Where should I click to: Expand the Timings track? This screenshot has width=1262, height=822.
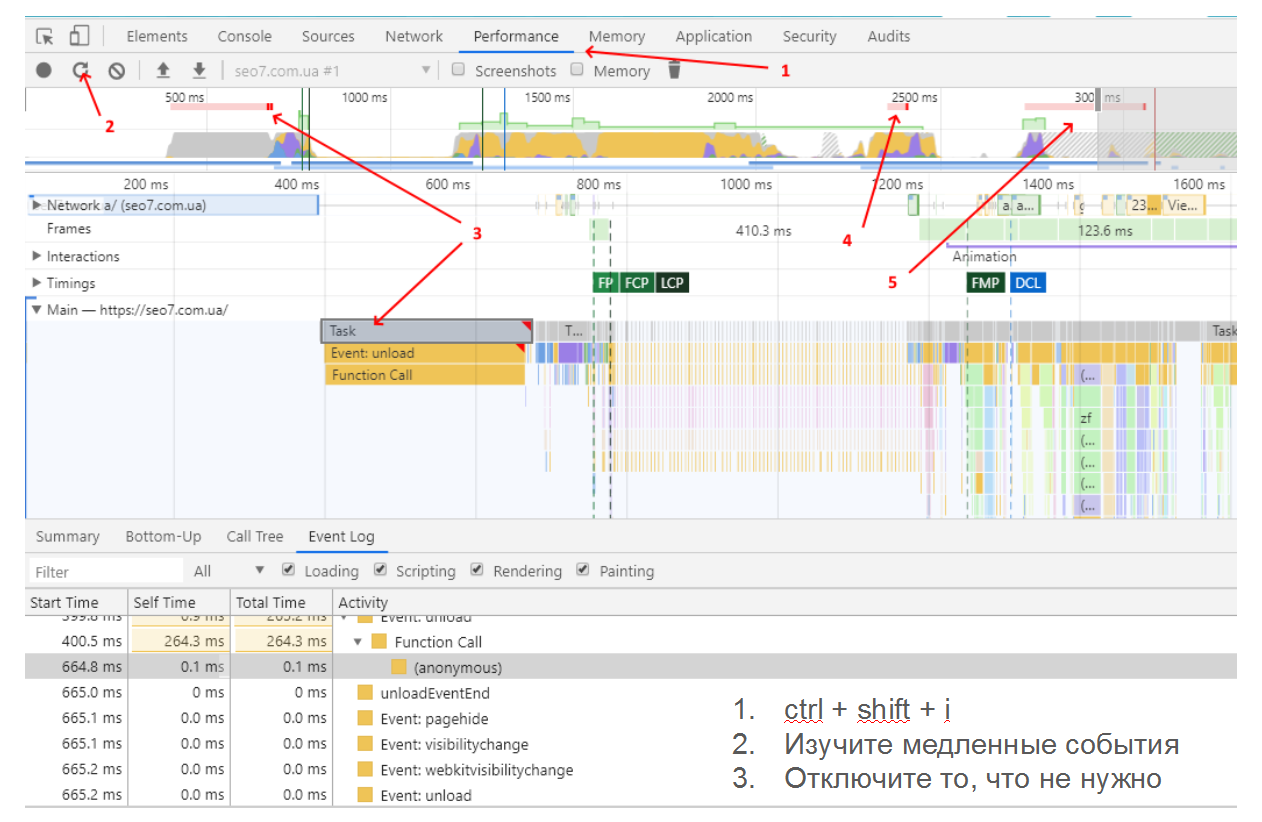point(38,283)
